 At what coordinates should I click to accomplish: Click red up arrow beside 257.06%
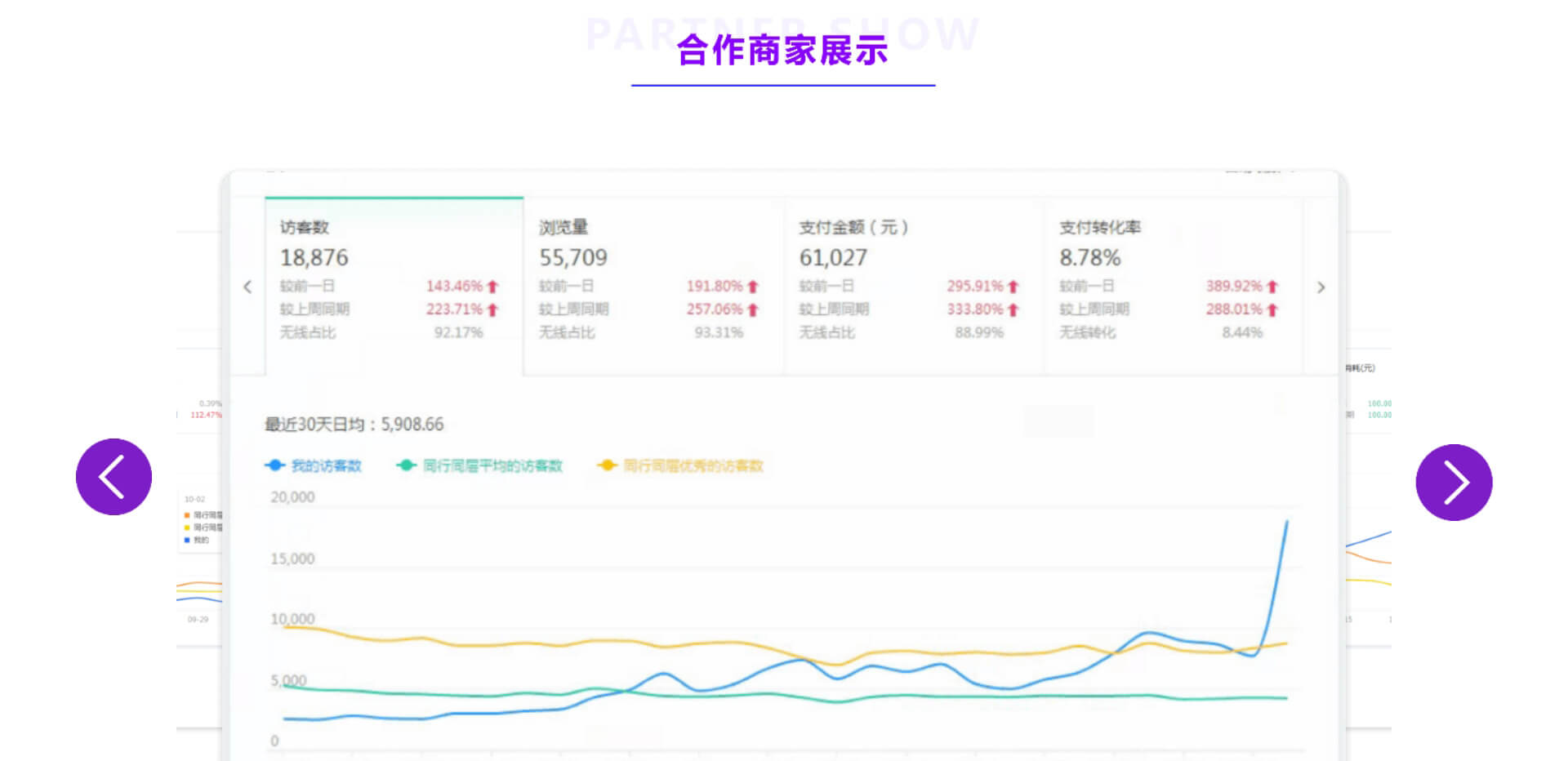pyautogui.click(x=753, y=310)
